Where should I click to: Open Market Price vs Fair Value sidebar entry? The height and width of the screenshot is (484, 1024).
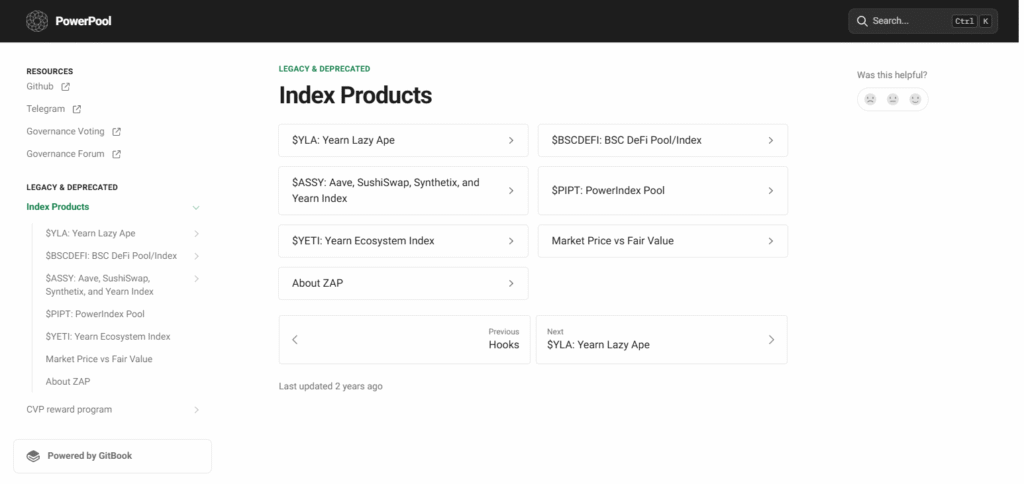[99, 359]
